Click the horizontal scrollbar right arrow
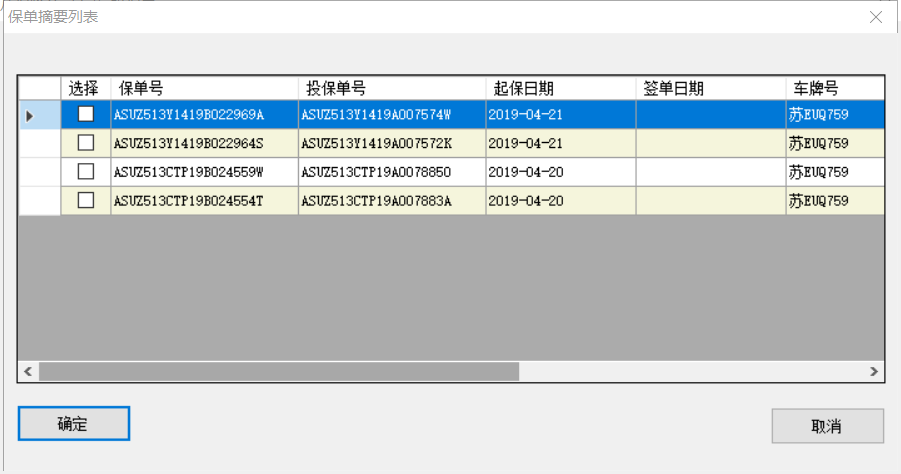This screenshot has width=901, height=474. (x=874, y=371)
